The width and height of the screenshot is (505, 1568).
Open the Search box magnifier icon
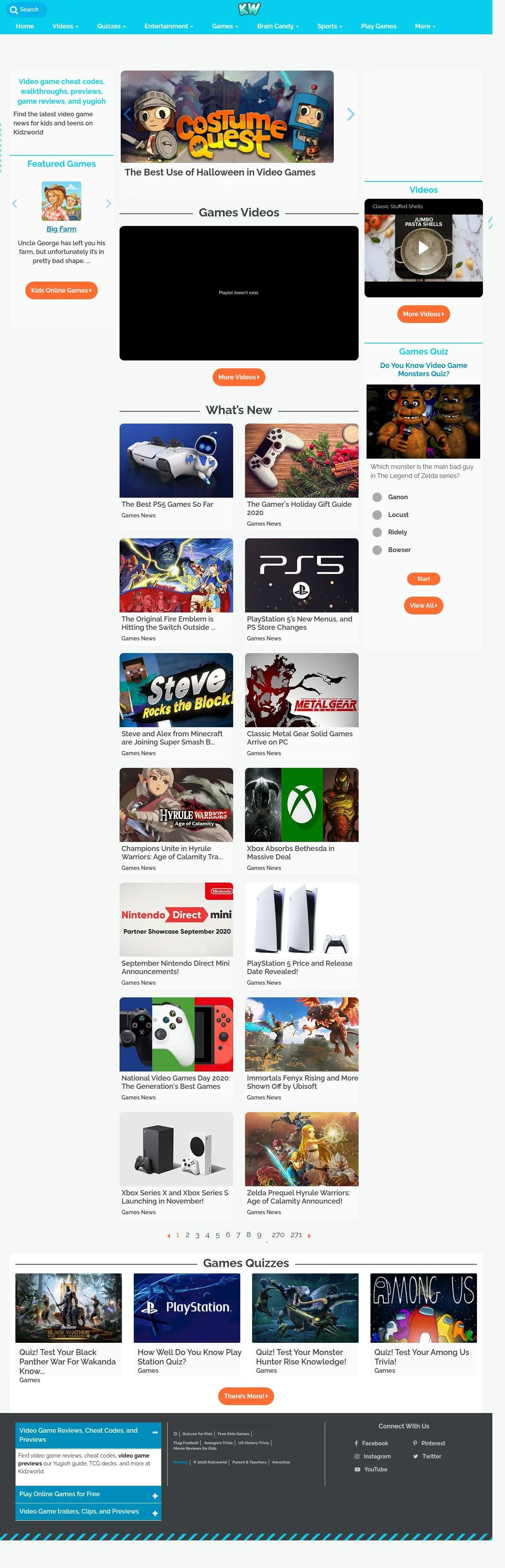pos(13,10)
